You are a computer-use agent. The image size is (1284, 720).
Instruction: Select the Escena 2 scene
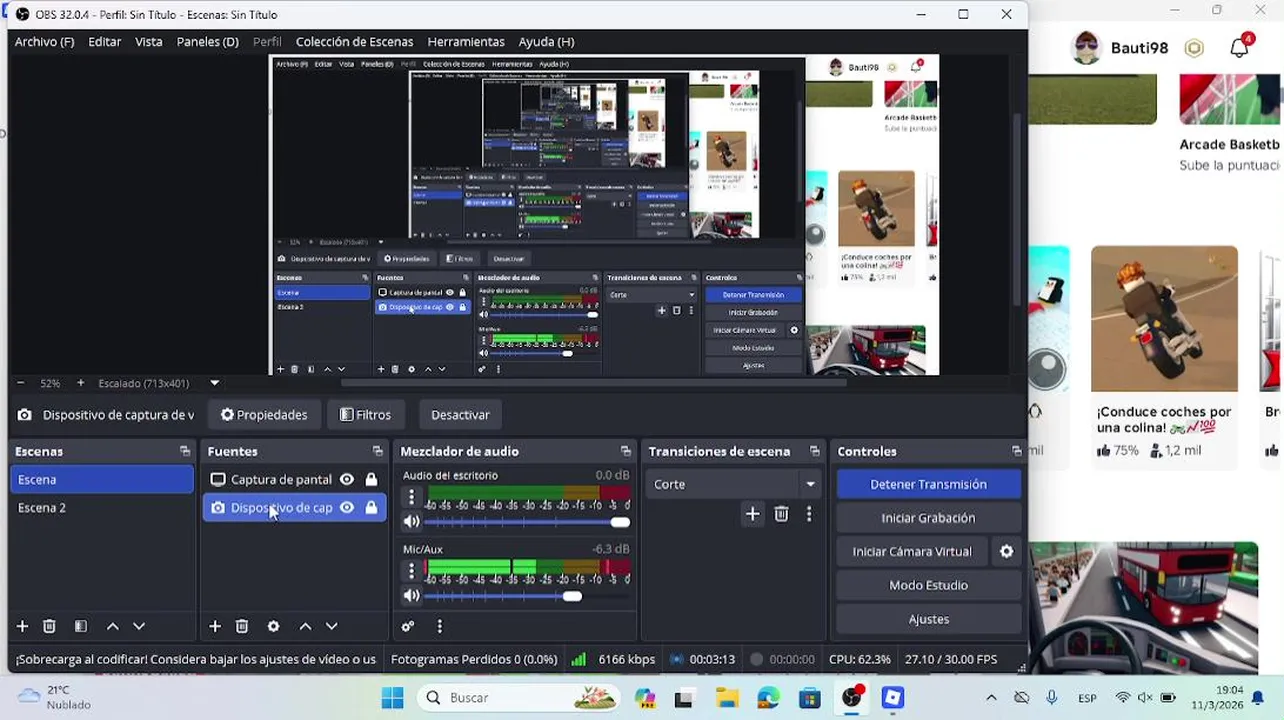102,507
